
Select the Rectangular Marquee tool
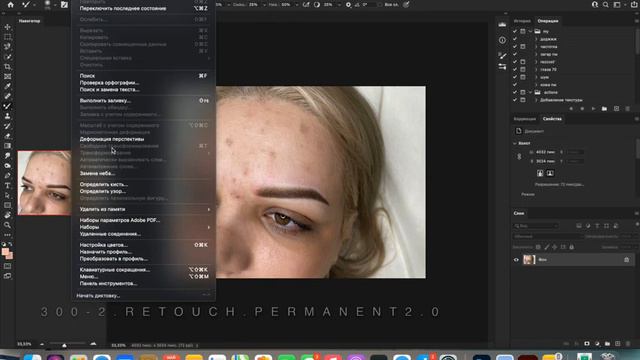7,37
